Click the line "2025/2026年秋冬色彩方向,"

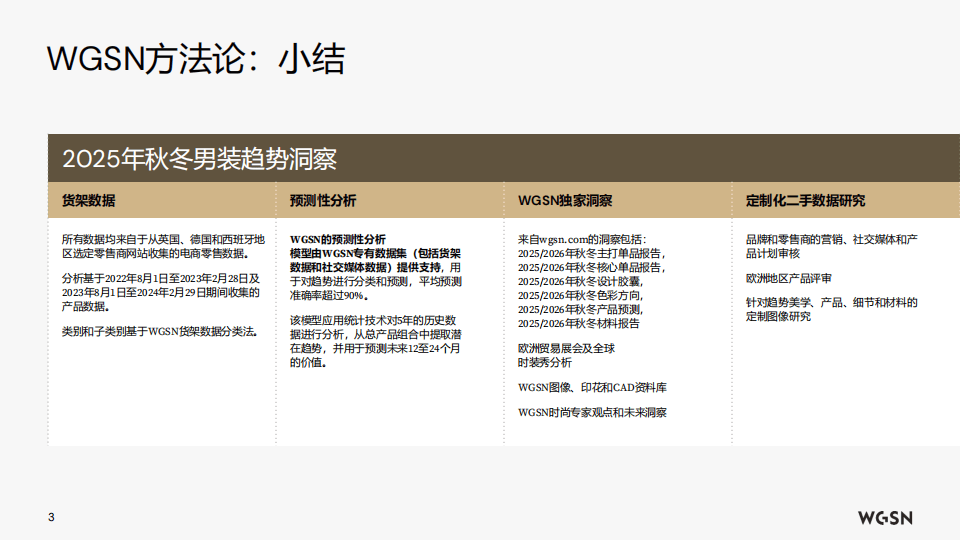click(x=580, y=295)
